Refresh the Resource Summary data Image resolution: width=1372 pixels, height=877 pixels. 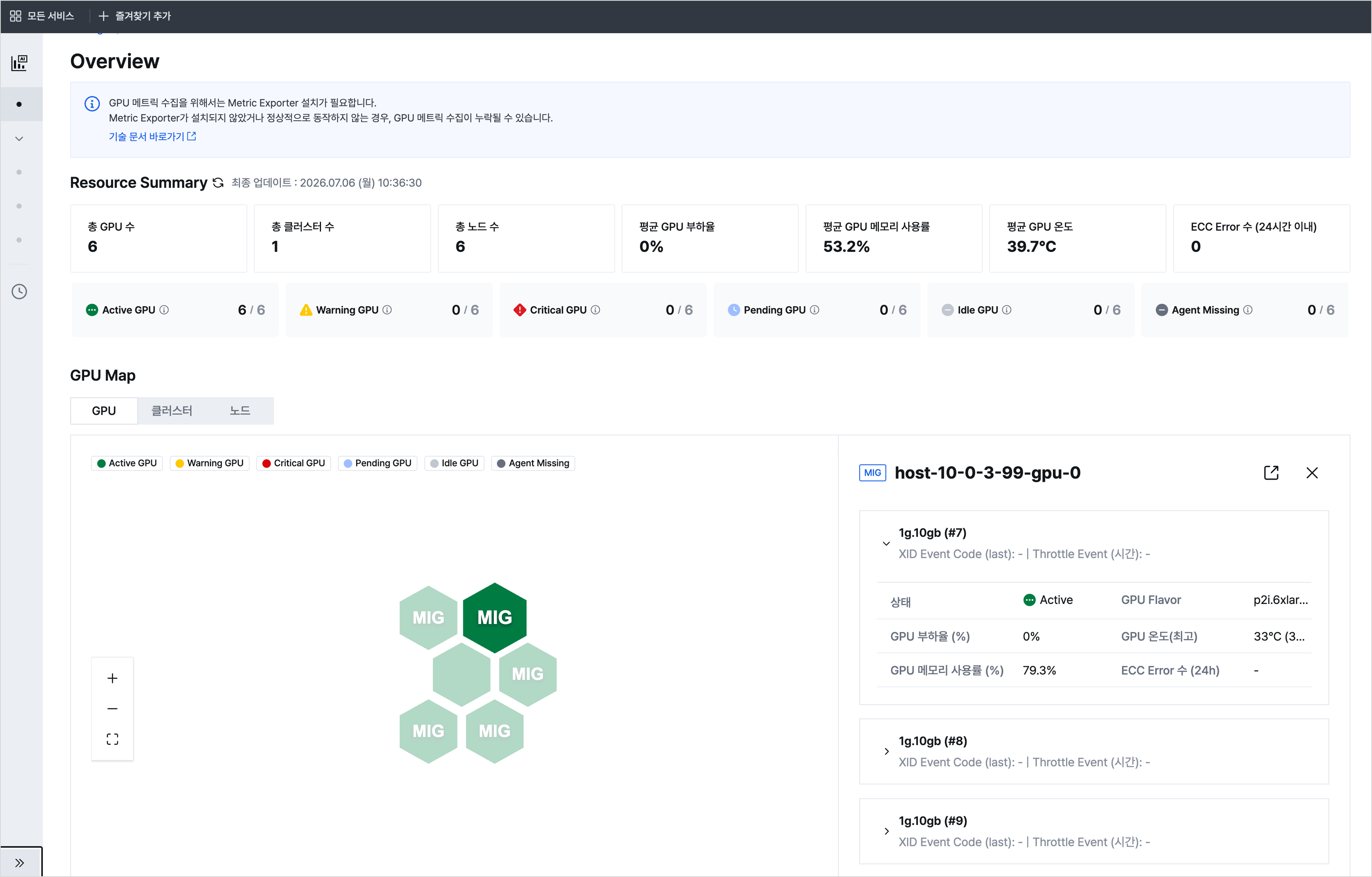tap(218, 183)
